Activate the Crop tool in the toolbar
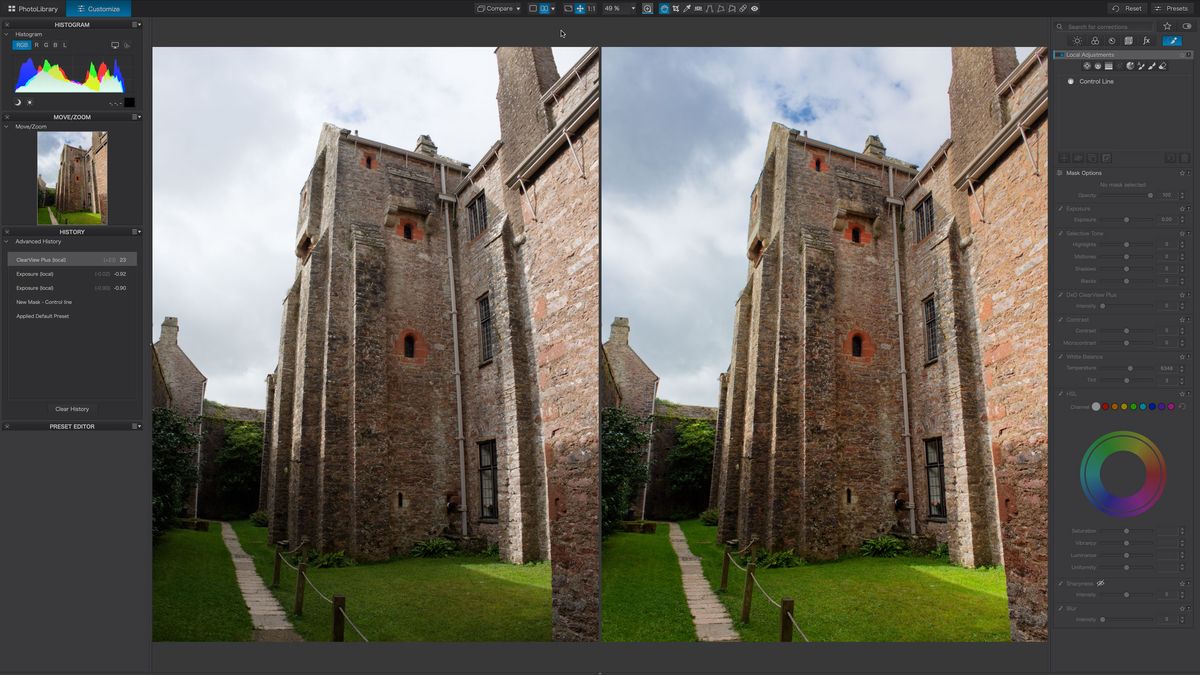 tap(676, 8)
